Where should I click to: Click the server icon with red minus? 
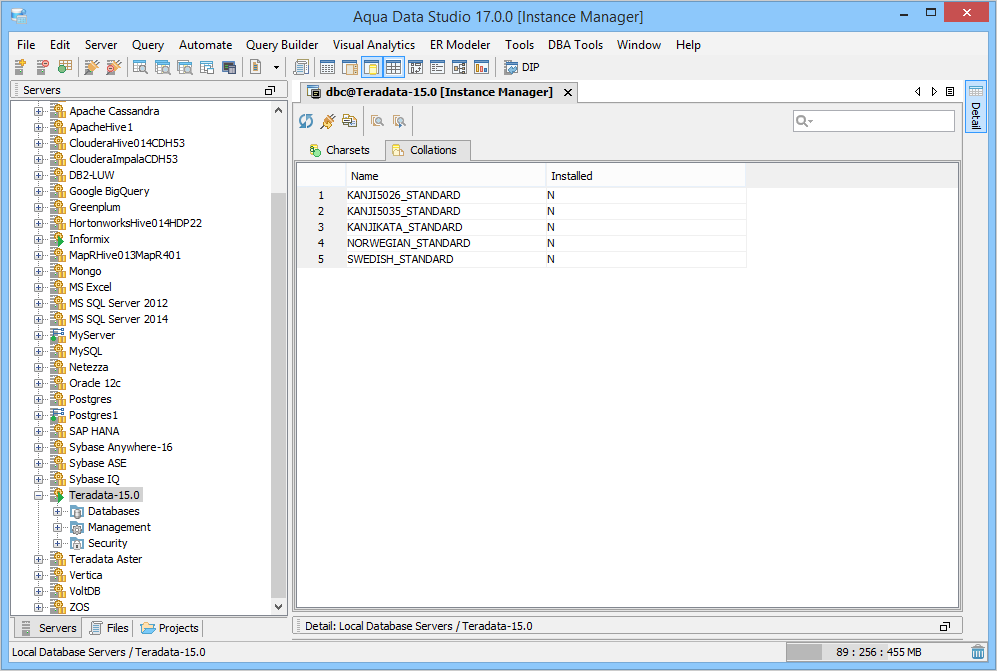click(x=43, y=67)
